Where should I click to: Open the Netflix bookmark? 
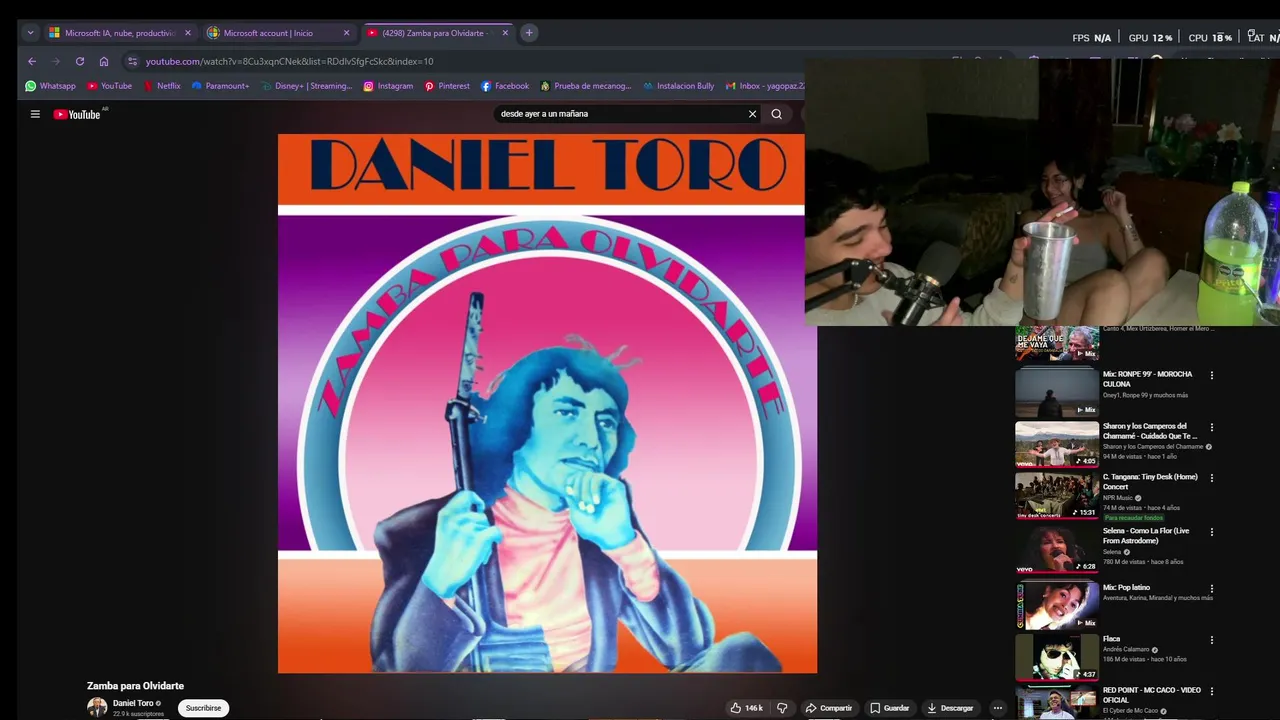pyautogui.click(x=162, y=86)
